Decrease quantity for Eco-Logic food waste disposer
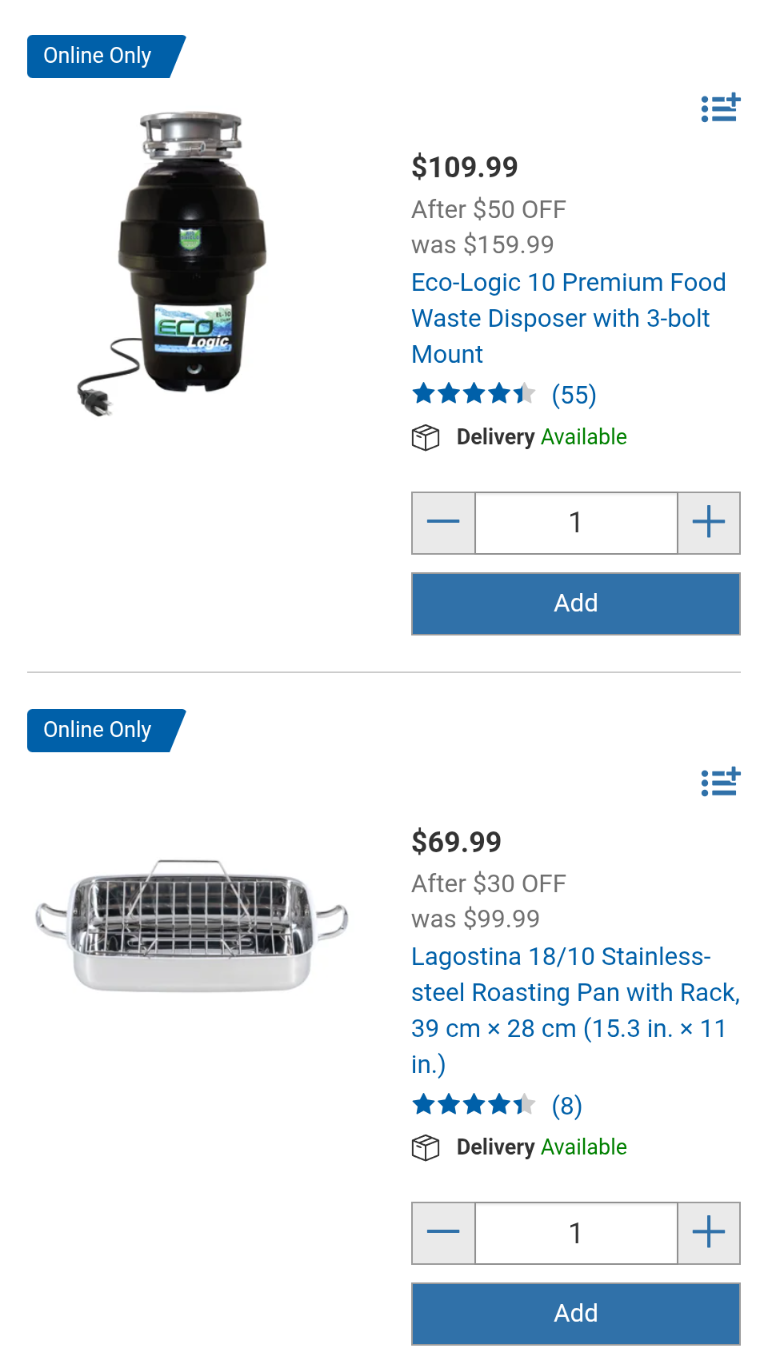The width and height of the screenshot is (768, 1361). coord(443,522)
